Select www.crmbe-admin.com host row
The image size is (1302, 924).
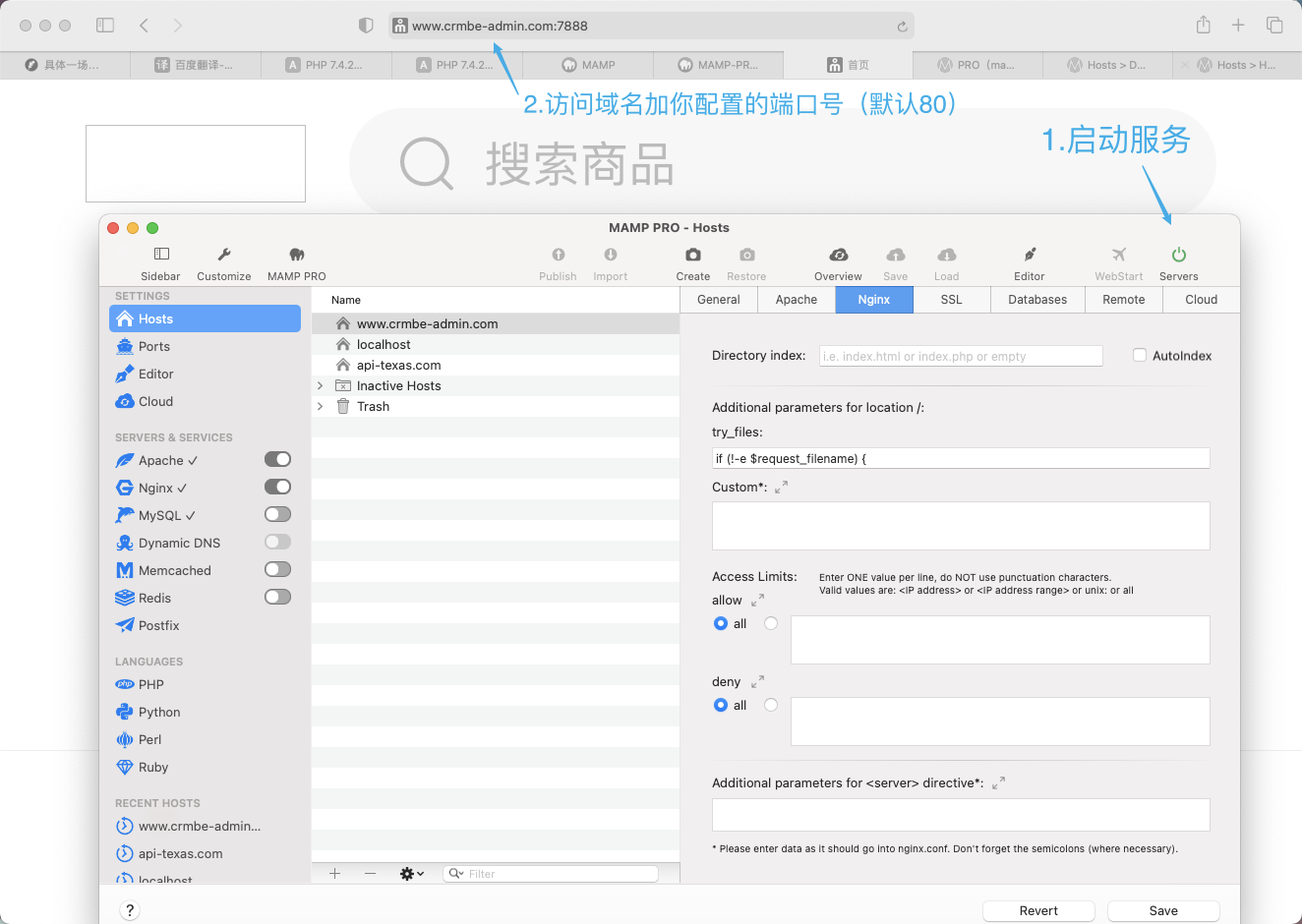(496, 323)
